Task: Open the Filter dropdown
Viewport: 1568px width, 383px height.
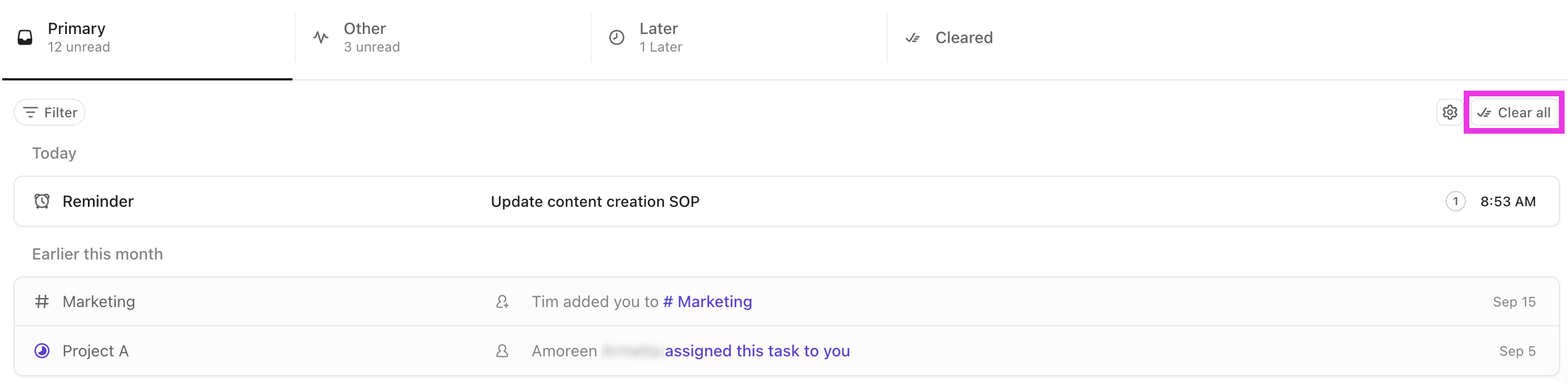Action: (50, 113)
